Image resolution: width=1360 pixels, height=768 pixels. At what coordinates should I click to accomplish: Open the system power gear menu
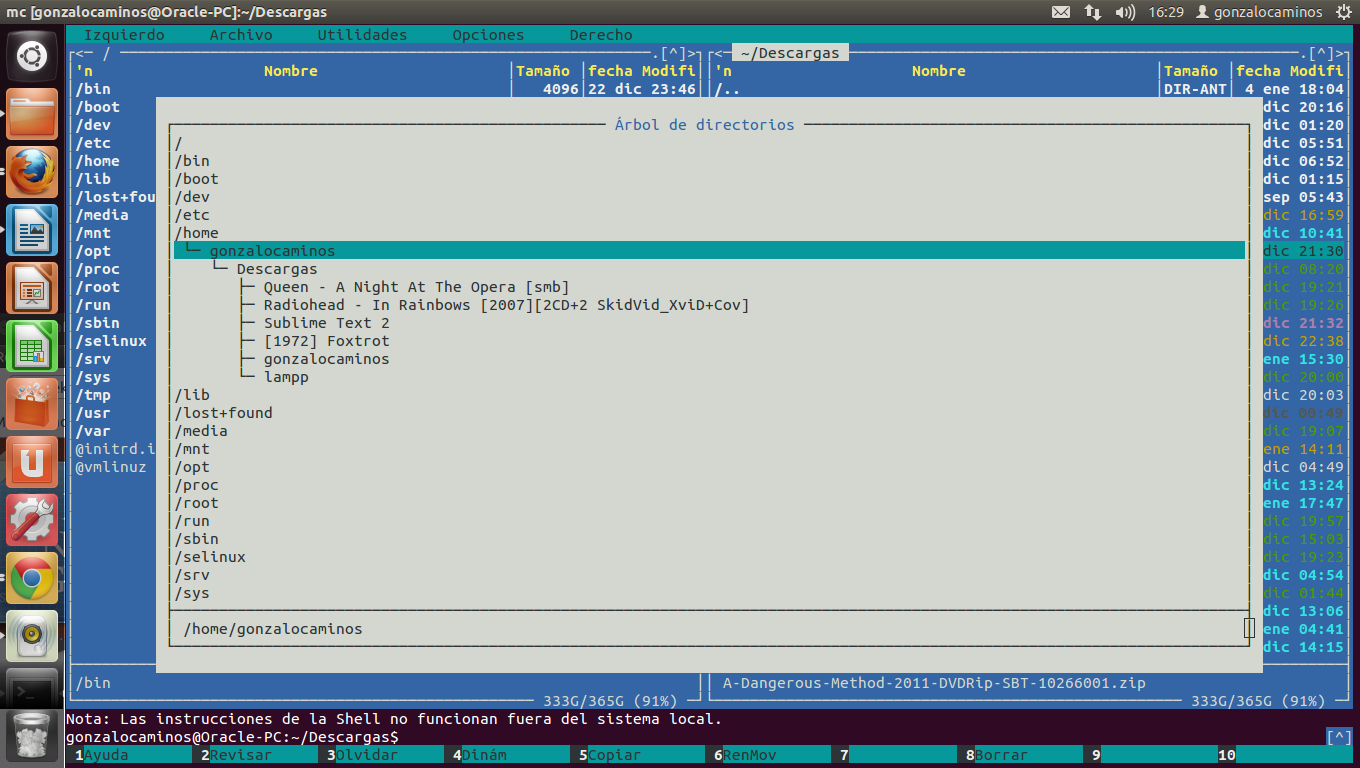[1342, 12]
